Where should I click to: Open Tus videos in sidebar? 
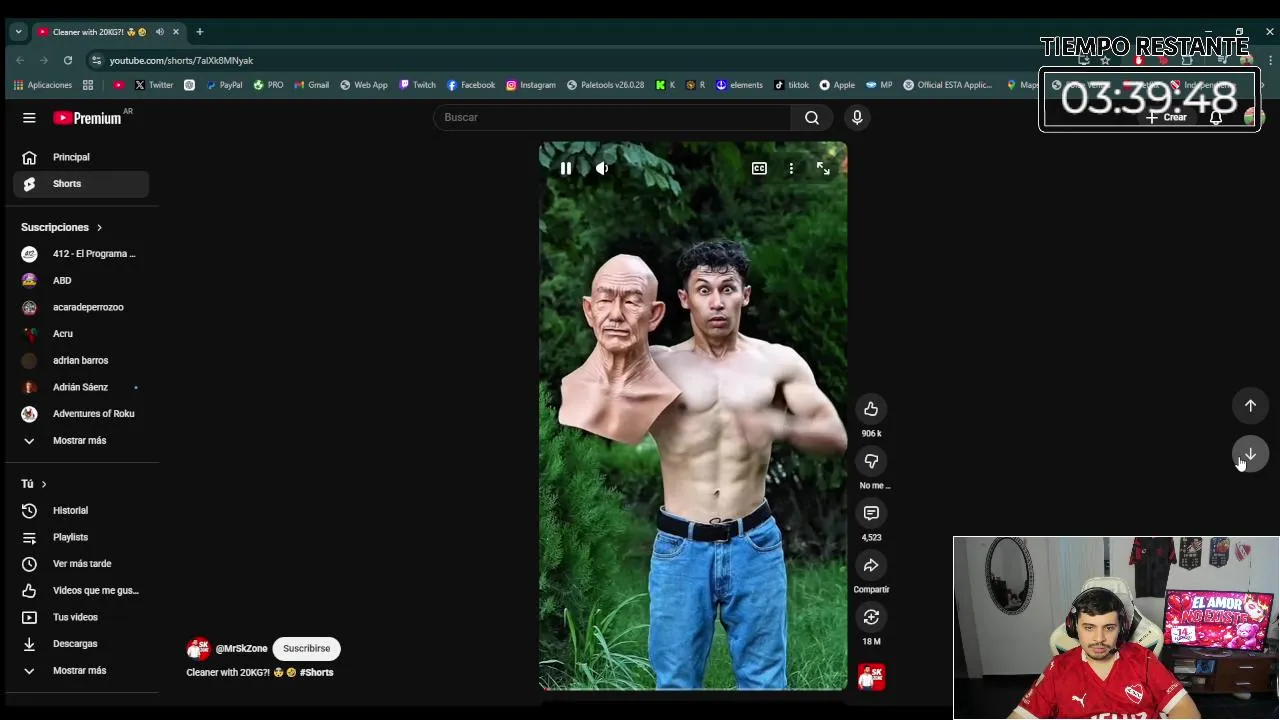click(81, 617)
